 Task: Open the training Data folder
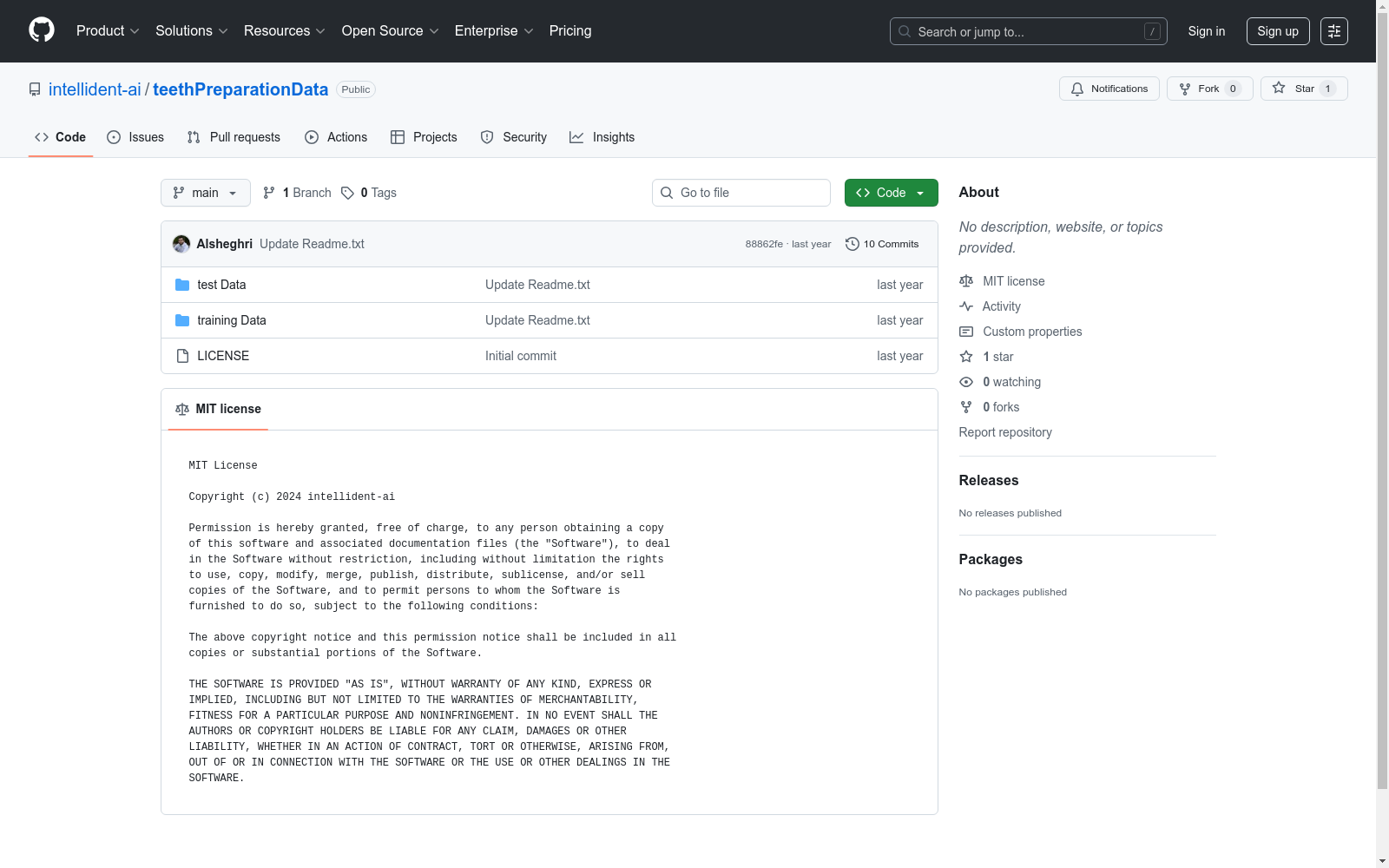pyautogui.click(x=232, y=320)
